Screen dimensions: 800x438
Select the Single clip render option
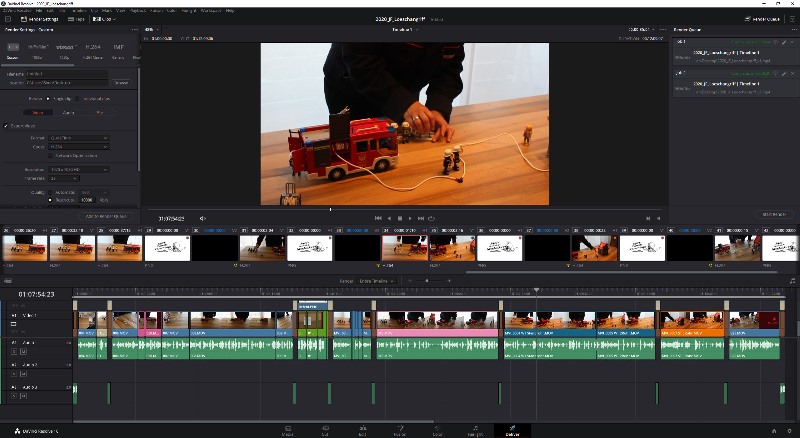(x=48, y=99)
